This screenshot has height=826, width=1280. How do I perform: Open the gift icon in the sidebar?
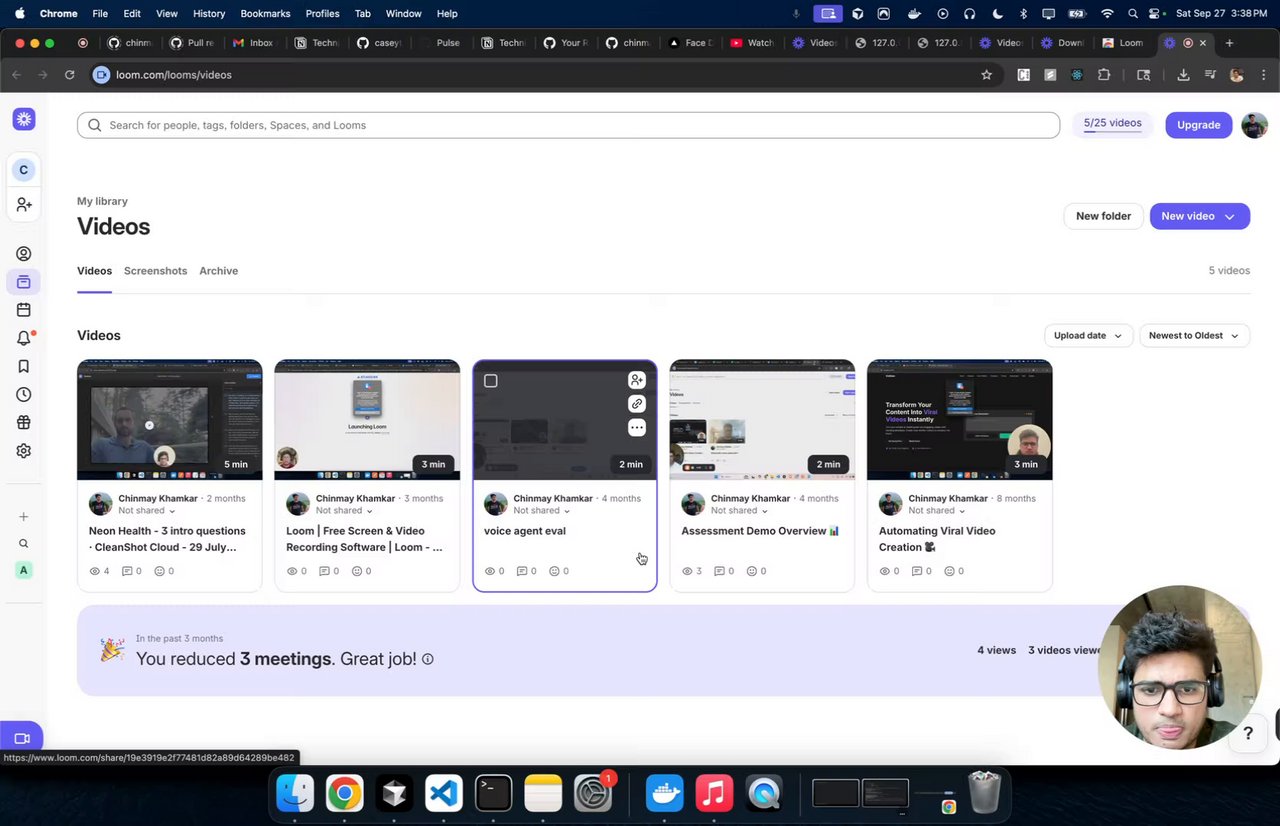[24, 423]
